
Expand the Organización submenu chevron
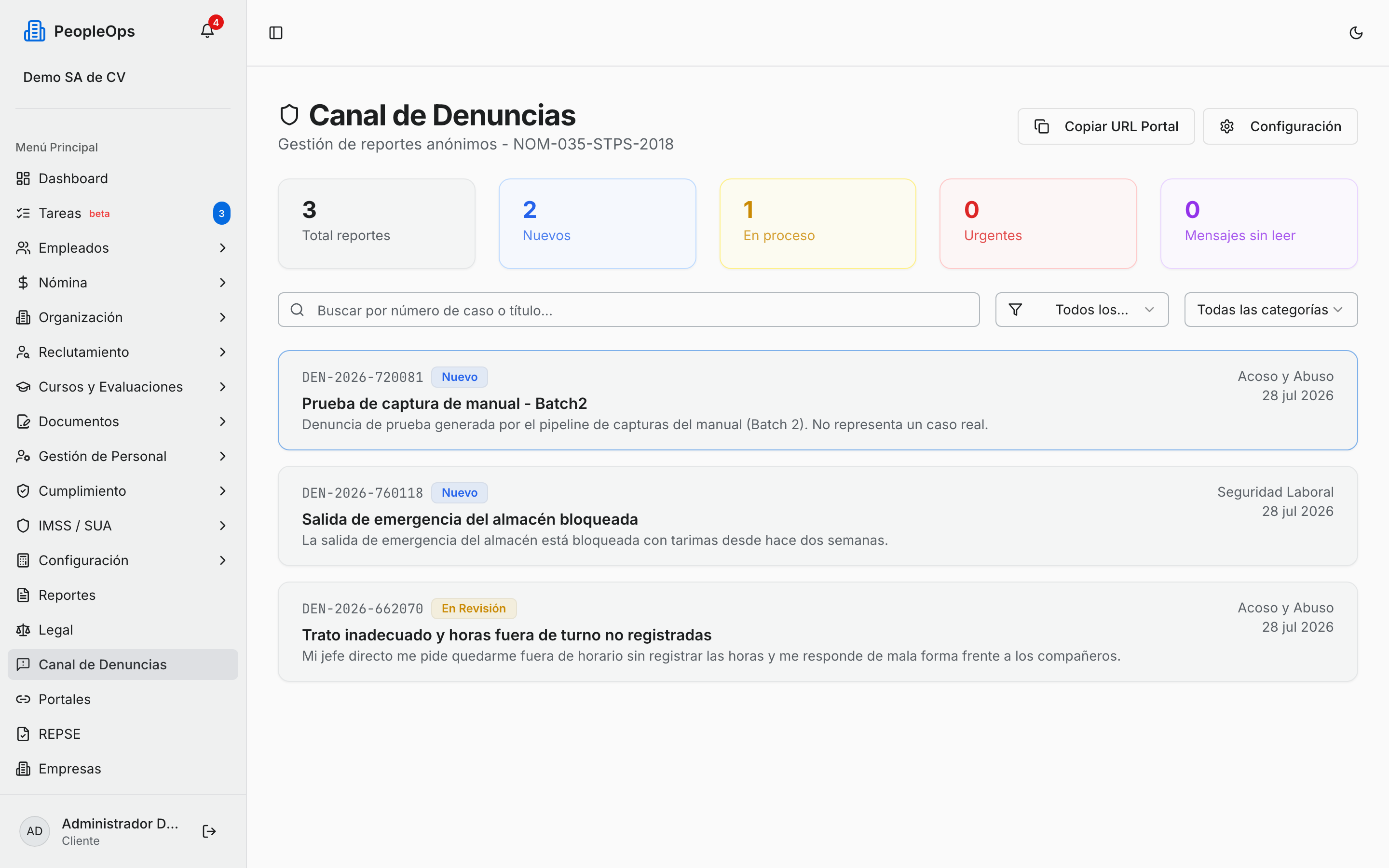point(223,317)
